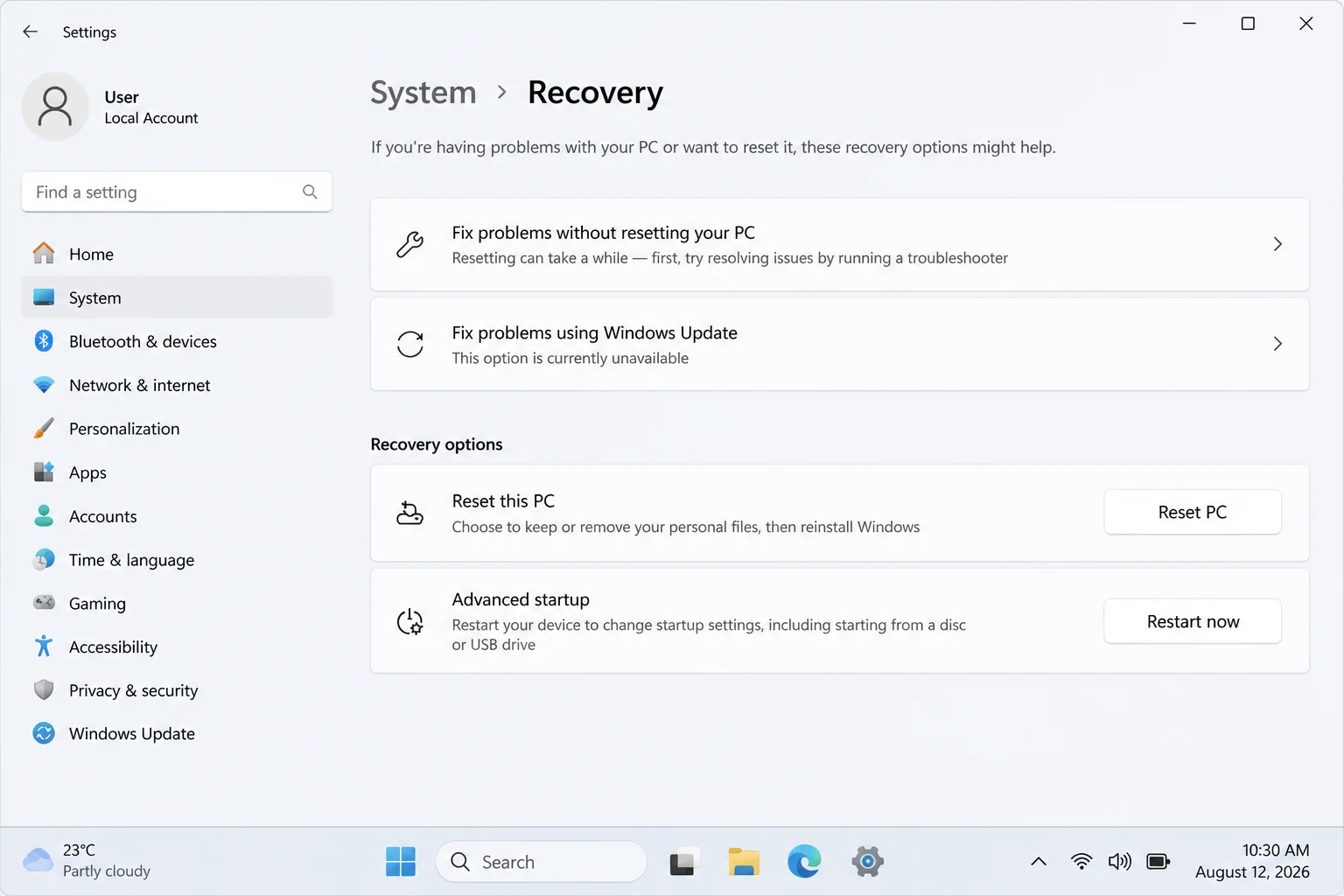1344x896 pixels.
Task: Click the Accessibility figure icon
Action: (x=44, y=647)
